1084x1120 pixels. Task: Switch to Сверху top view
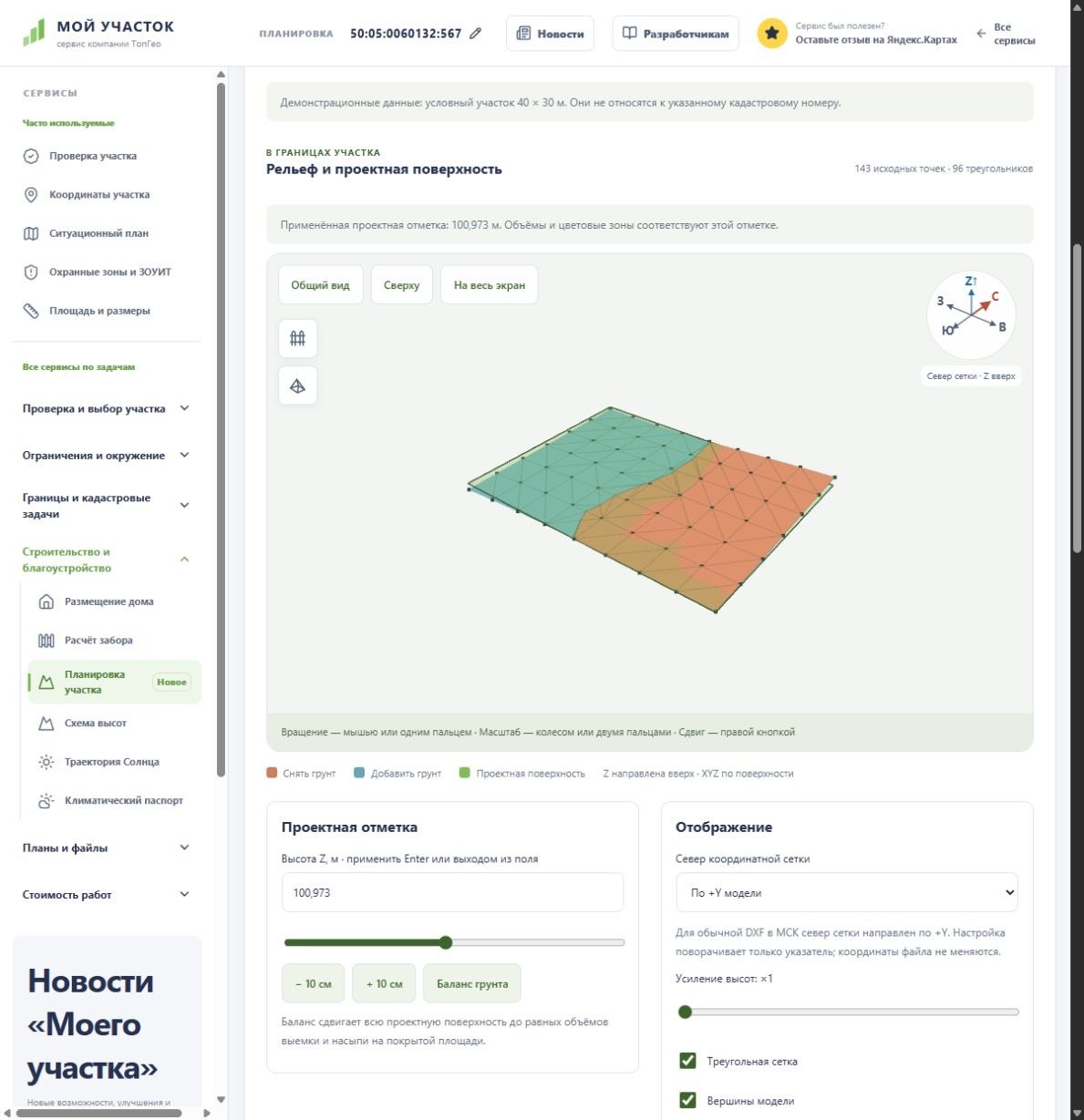[x=402, y=285]
